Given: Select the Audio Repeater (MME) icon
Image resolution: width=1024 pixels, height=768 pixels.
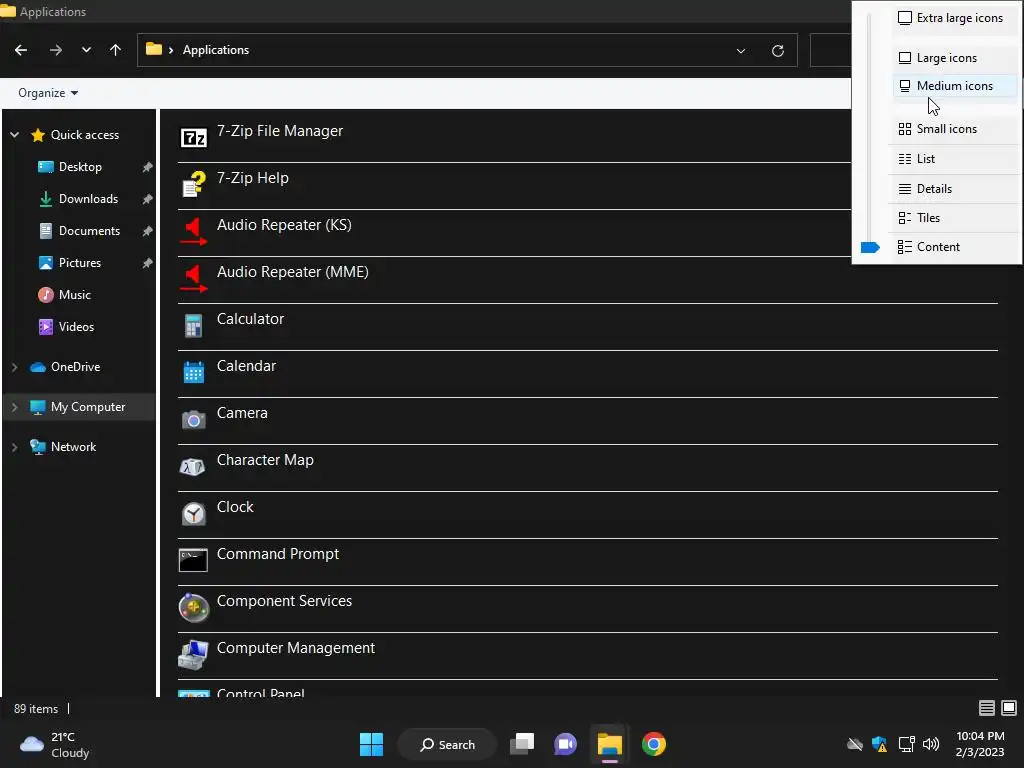Looking at the screenshot, I should tap(193, 279).
